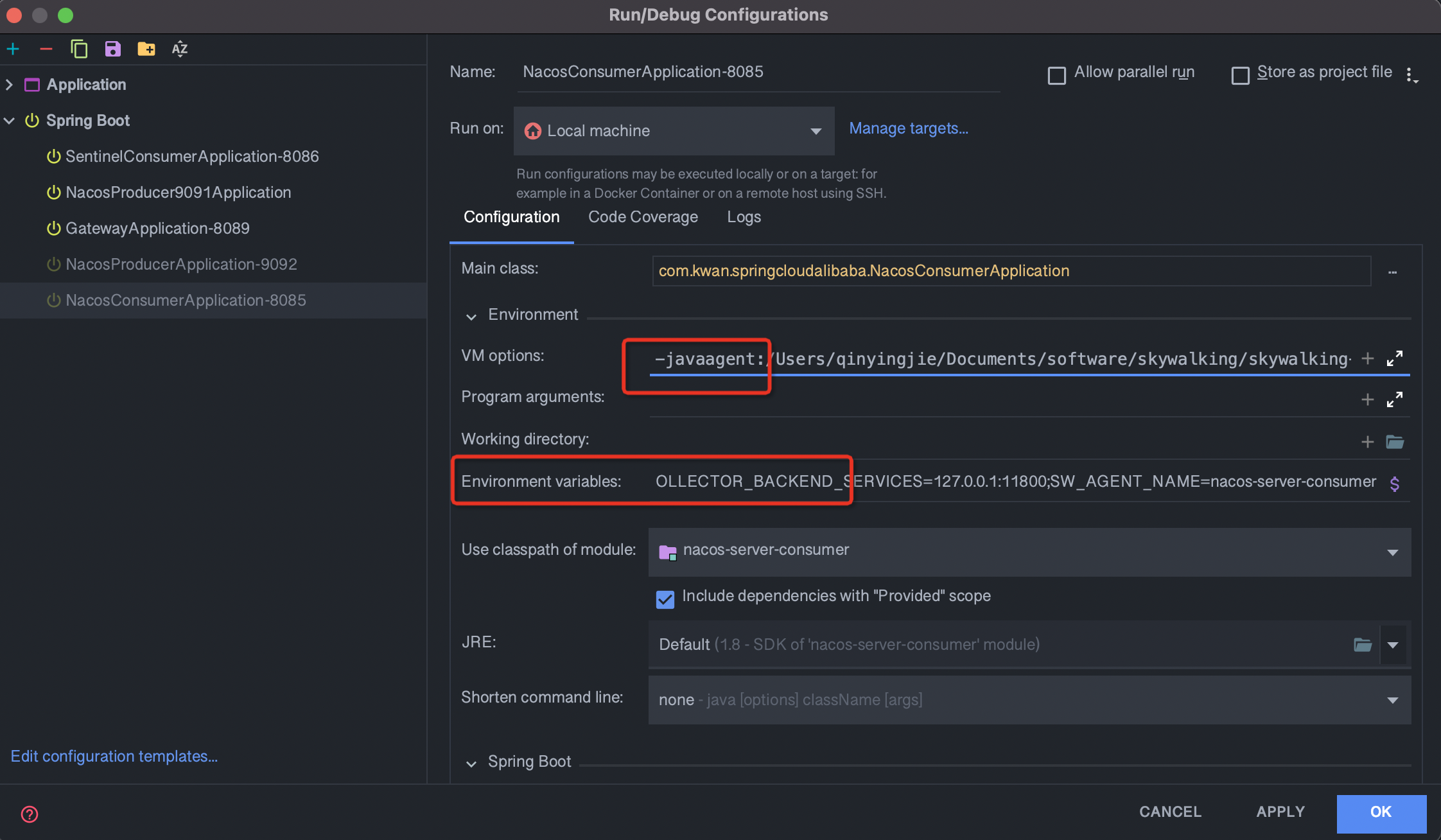Click the APPLY button

click(x=1280, y=812)
